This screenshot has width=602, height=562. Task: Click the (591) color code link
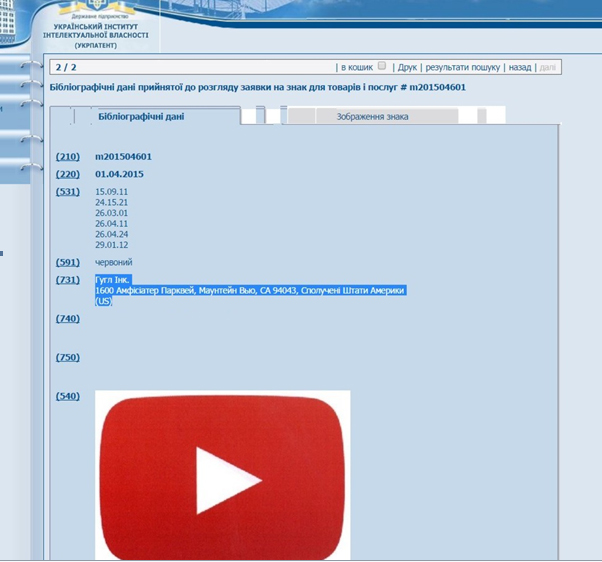pyautogui.click(x=67, y=262)
